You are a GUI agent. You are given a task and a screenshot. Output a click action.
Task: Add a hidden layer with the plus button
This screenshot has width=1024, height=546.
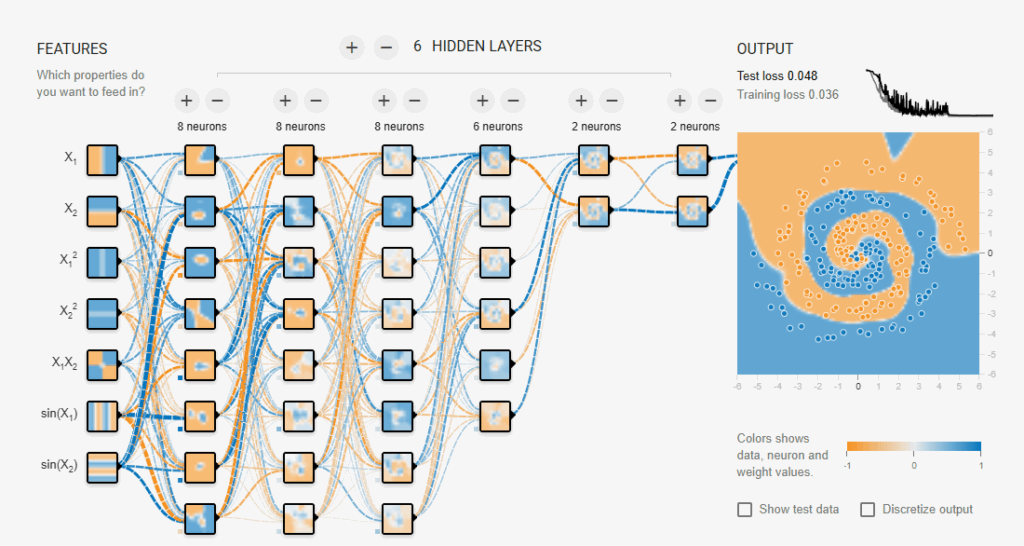pyautogui.click(x=351, y=47)
